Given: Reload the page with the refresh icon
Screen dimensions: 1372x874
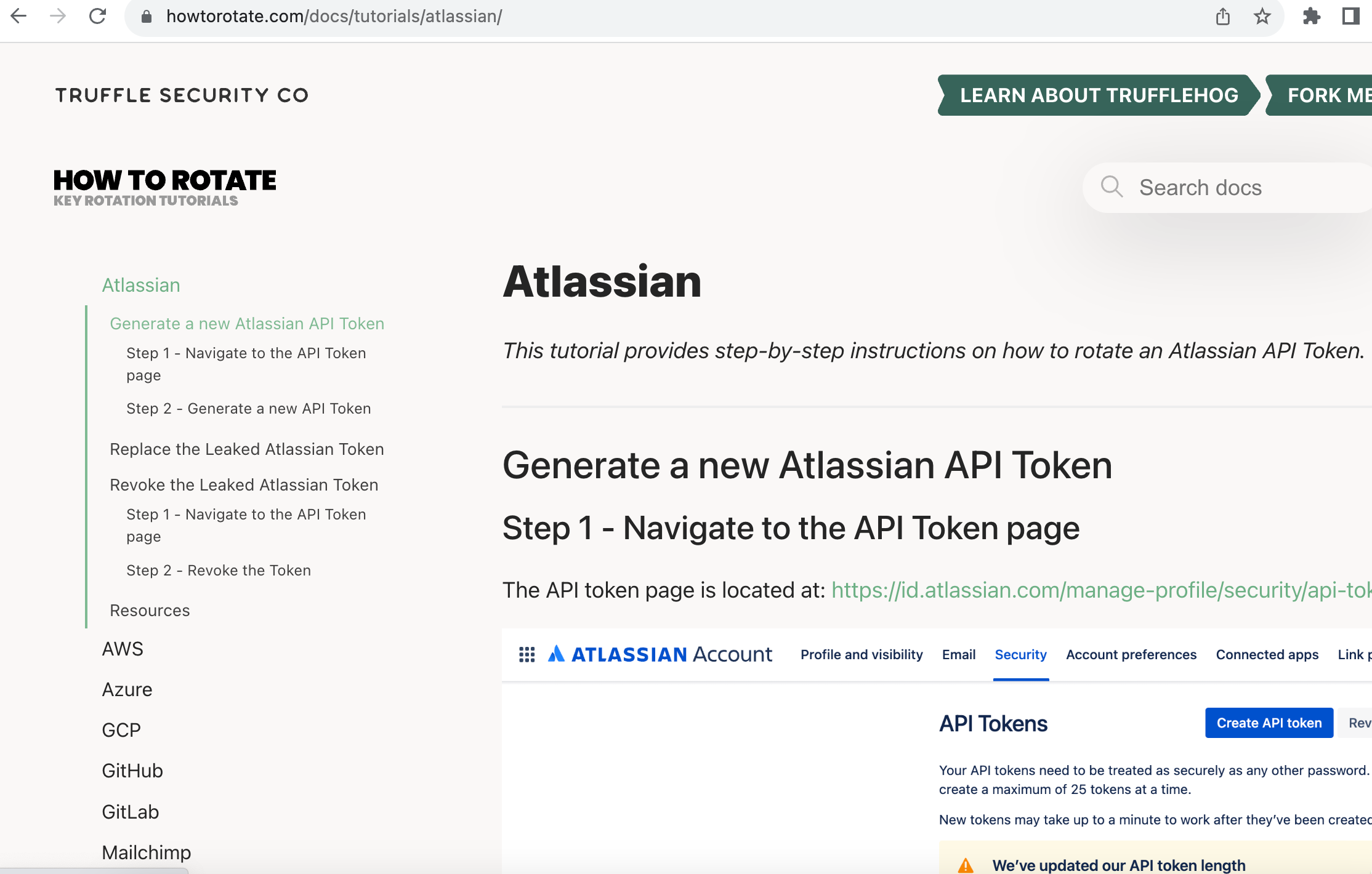Looking at the screenshot, I should tap(97, 16).
